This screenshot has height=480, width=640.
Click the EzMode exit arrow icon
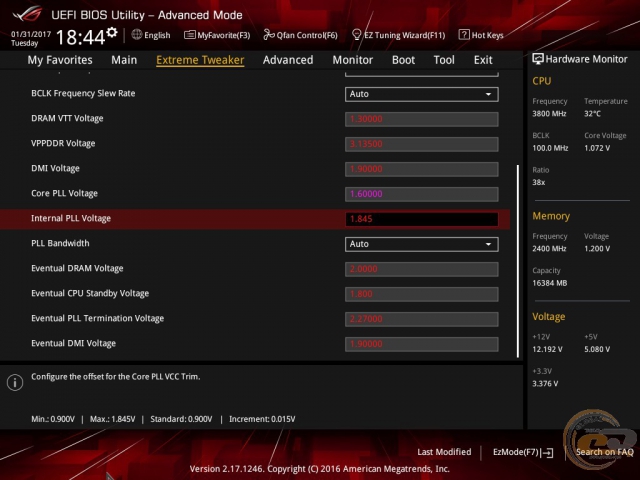click(548, 453)
